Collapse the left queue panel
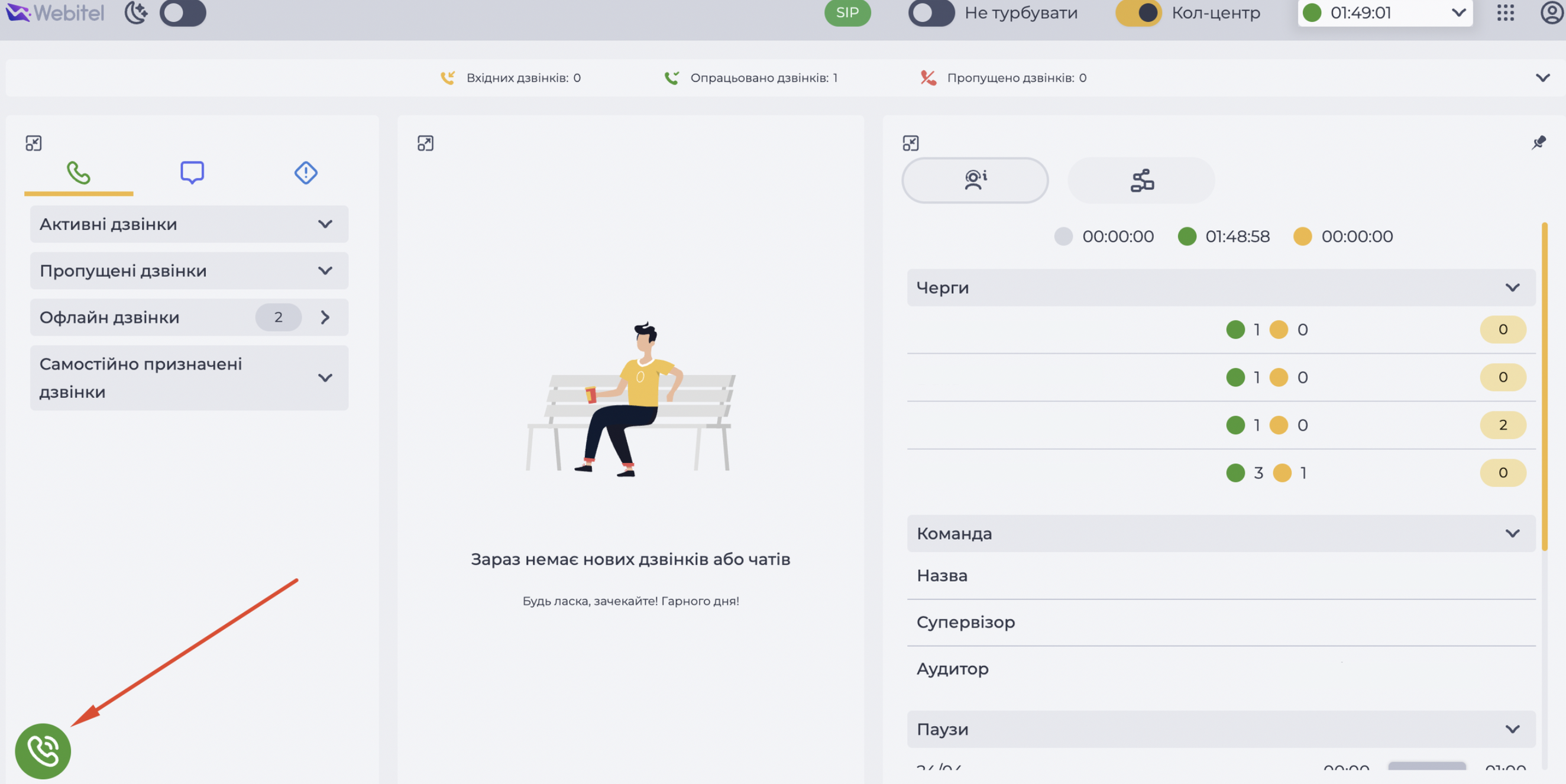Viewport: 1566px width, 784px height. (x=34, y=144)
